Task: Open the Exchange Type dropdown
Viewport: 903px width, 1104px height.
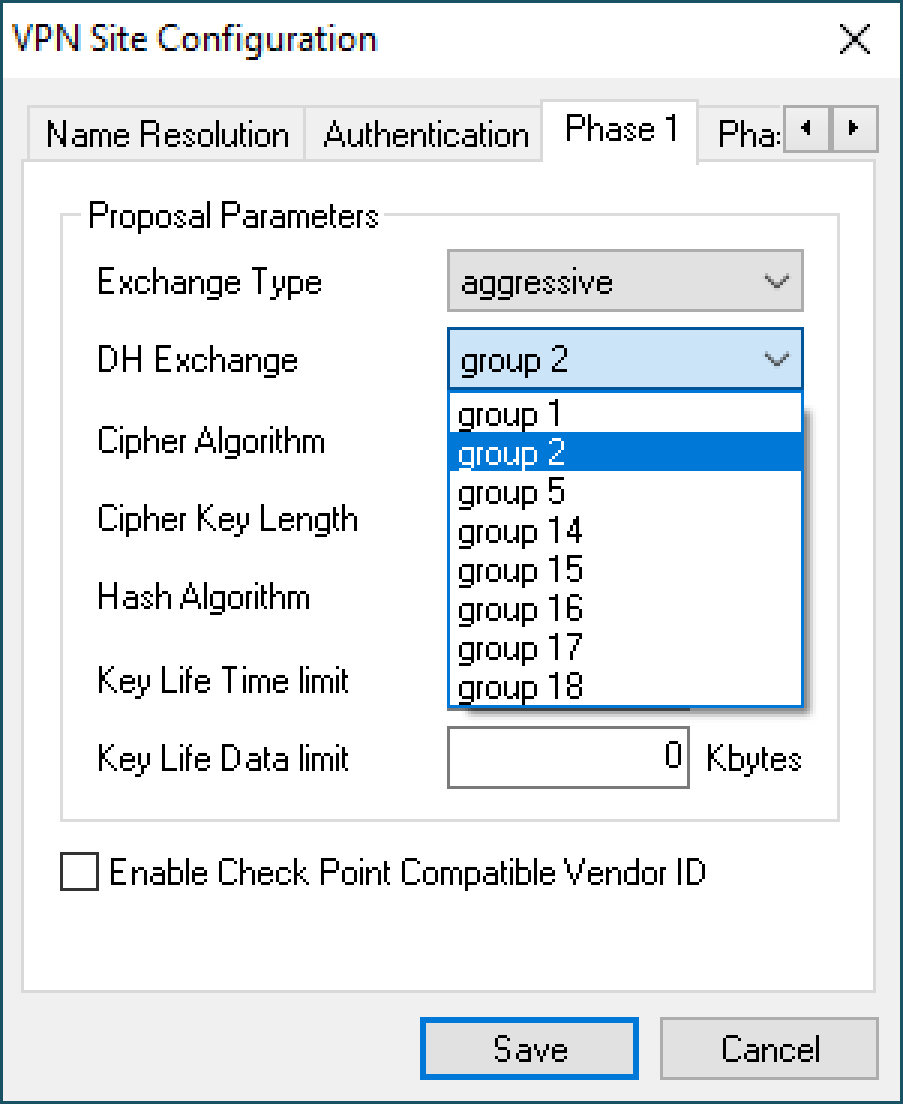Action: (x=624, y=282)
